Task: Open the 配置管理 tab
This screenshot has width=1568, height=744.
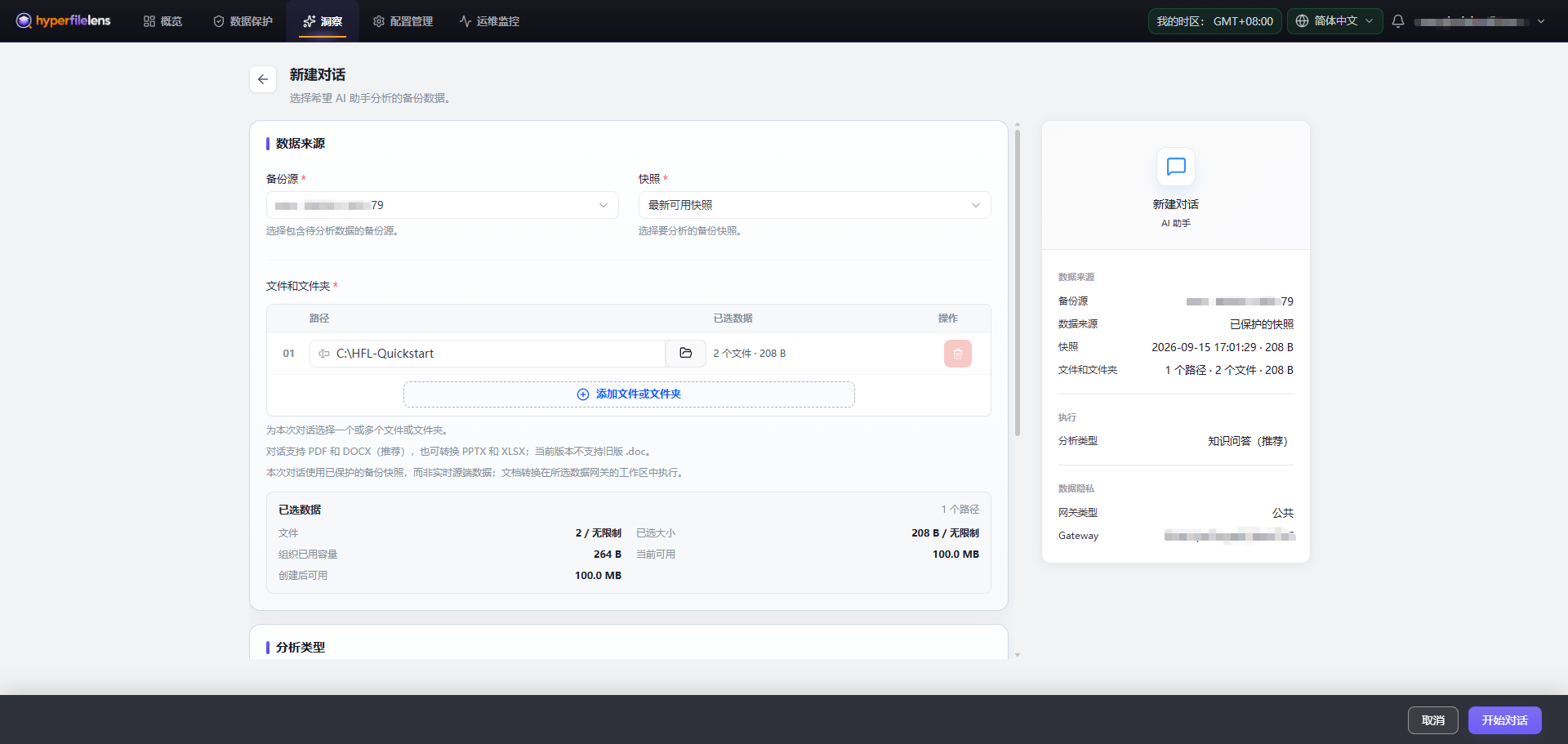Action: (403, 21)
